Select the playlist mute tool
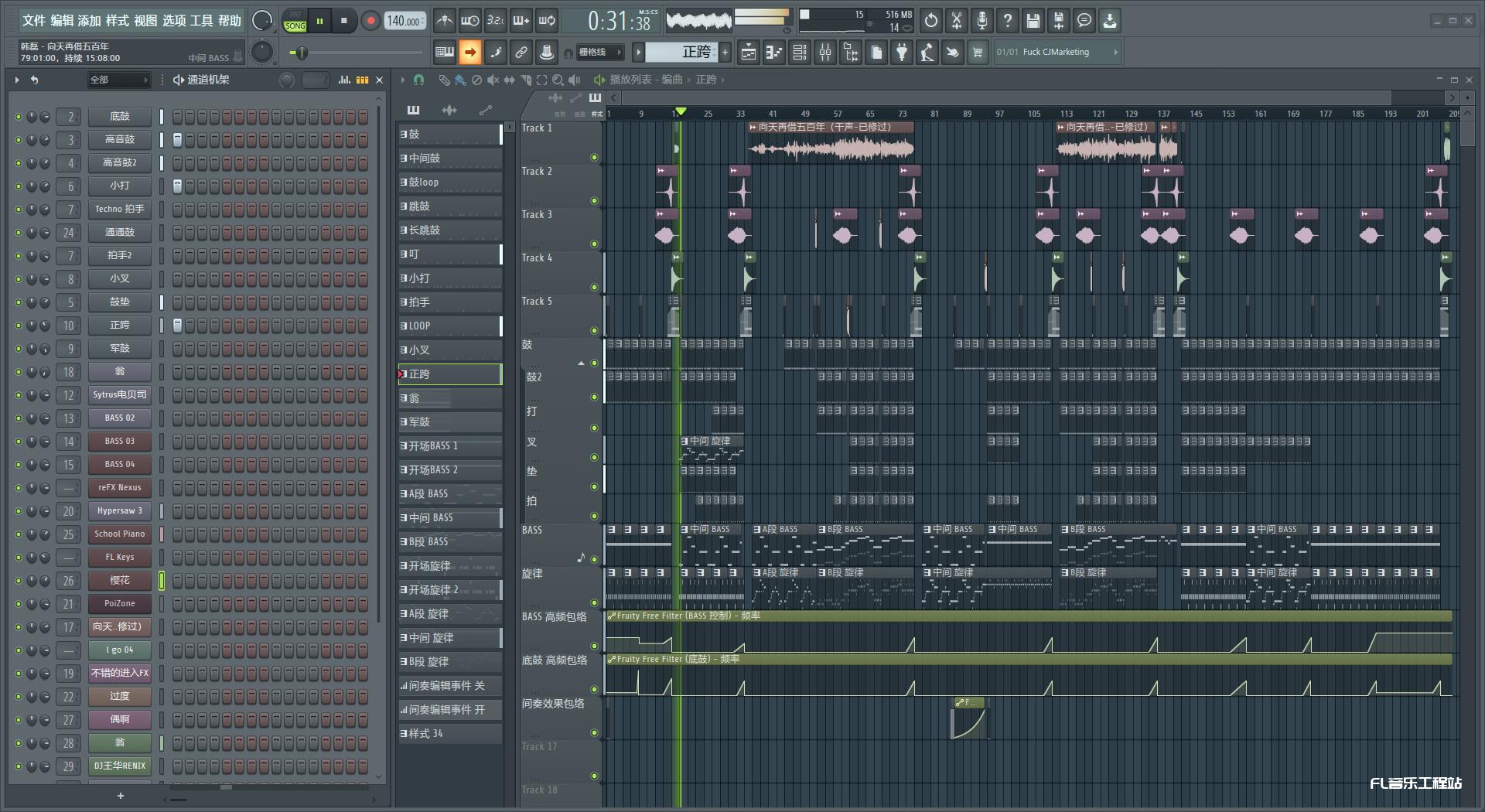This screenshot has height=812, width=1485. [493, 80]
